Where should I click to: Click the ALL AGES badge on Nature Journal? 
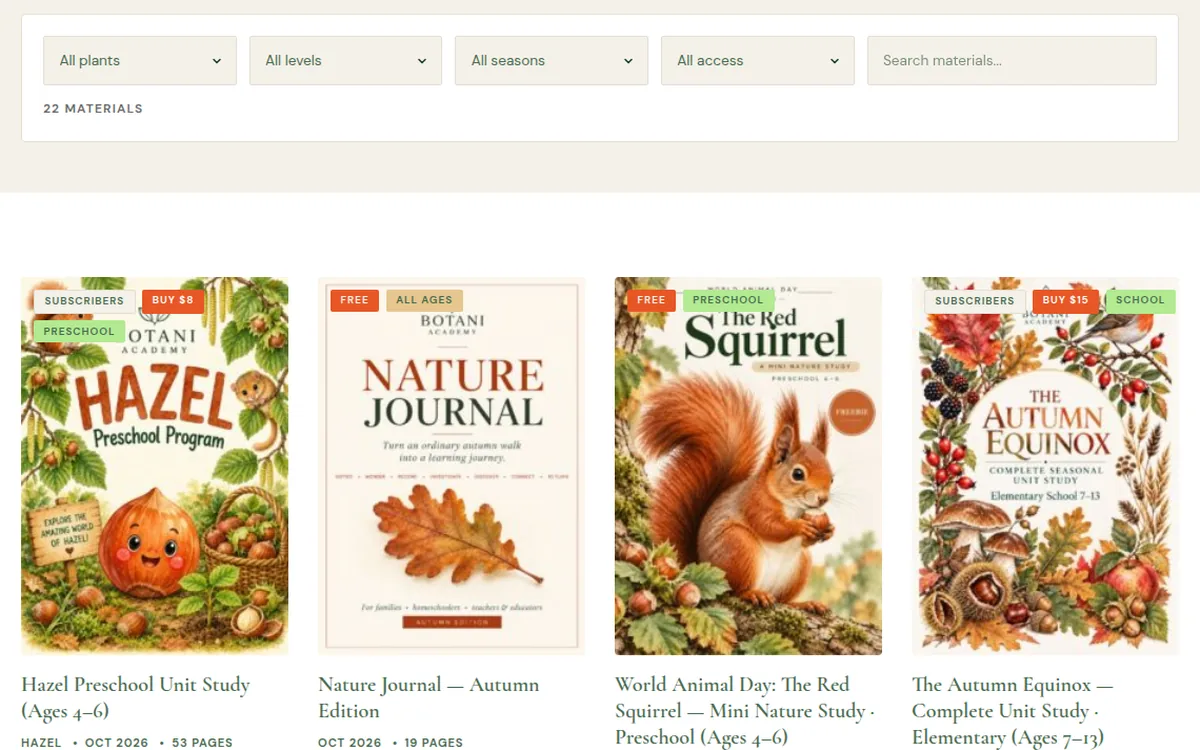(x=424, y=300)
